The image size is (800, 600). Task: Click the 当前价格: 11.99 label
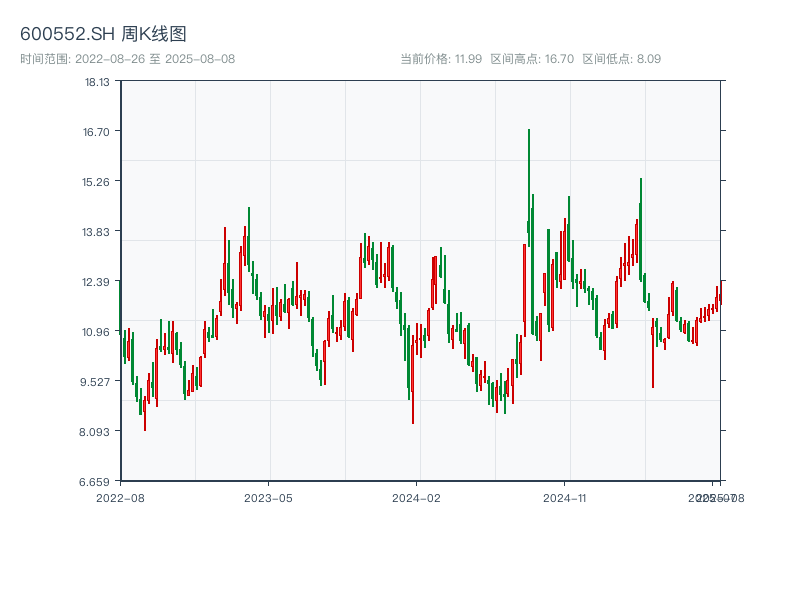click(x=441, y=59)
